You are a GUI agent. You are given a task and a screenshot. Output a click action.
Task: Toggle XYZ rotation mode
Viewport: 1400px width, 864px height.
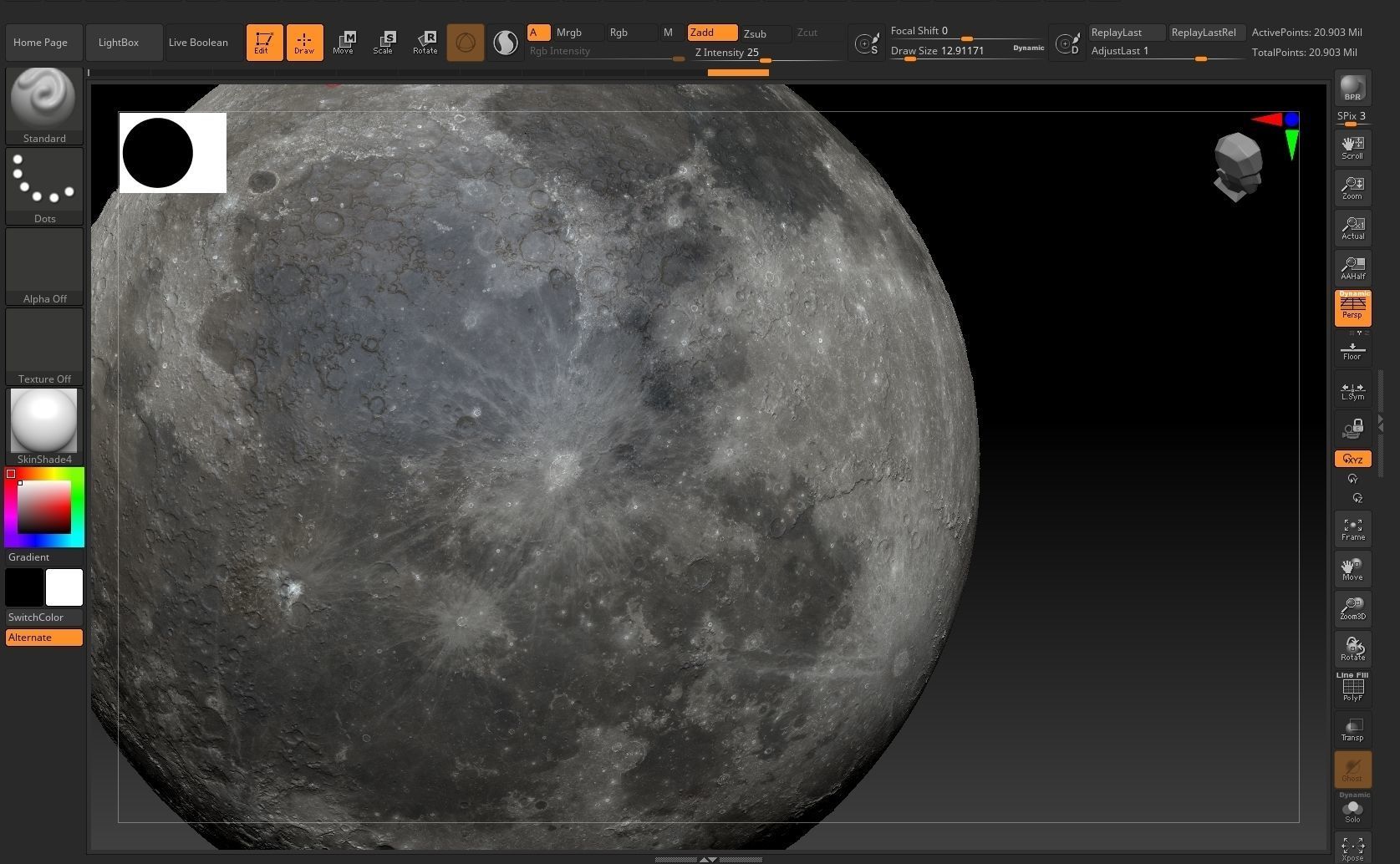coord(1352,460)
